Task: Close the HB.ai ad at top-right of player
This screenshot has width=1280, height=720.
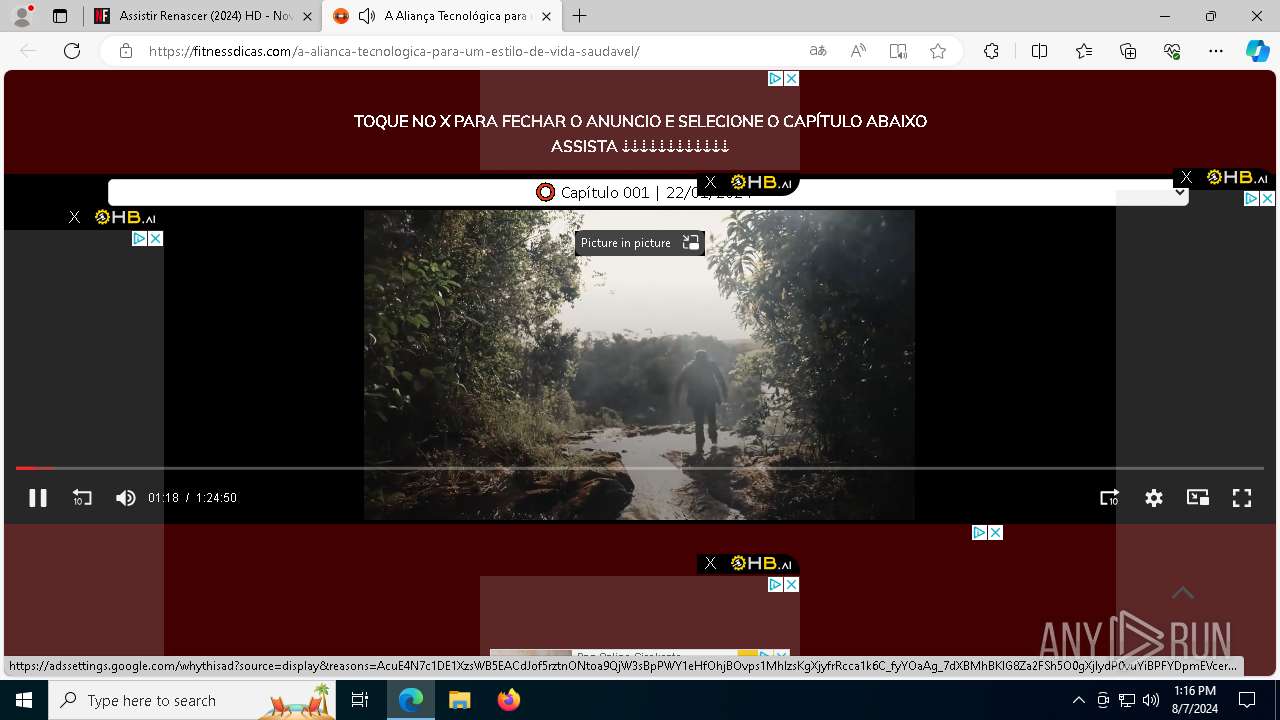Action: (1186, 177)
